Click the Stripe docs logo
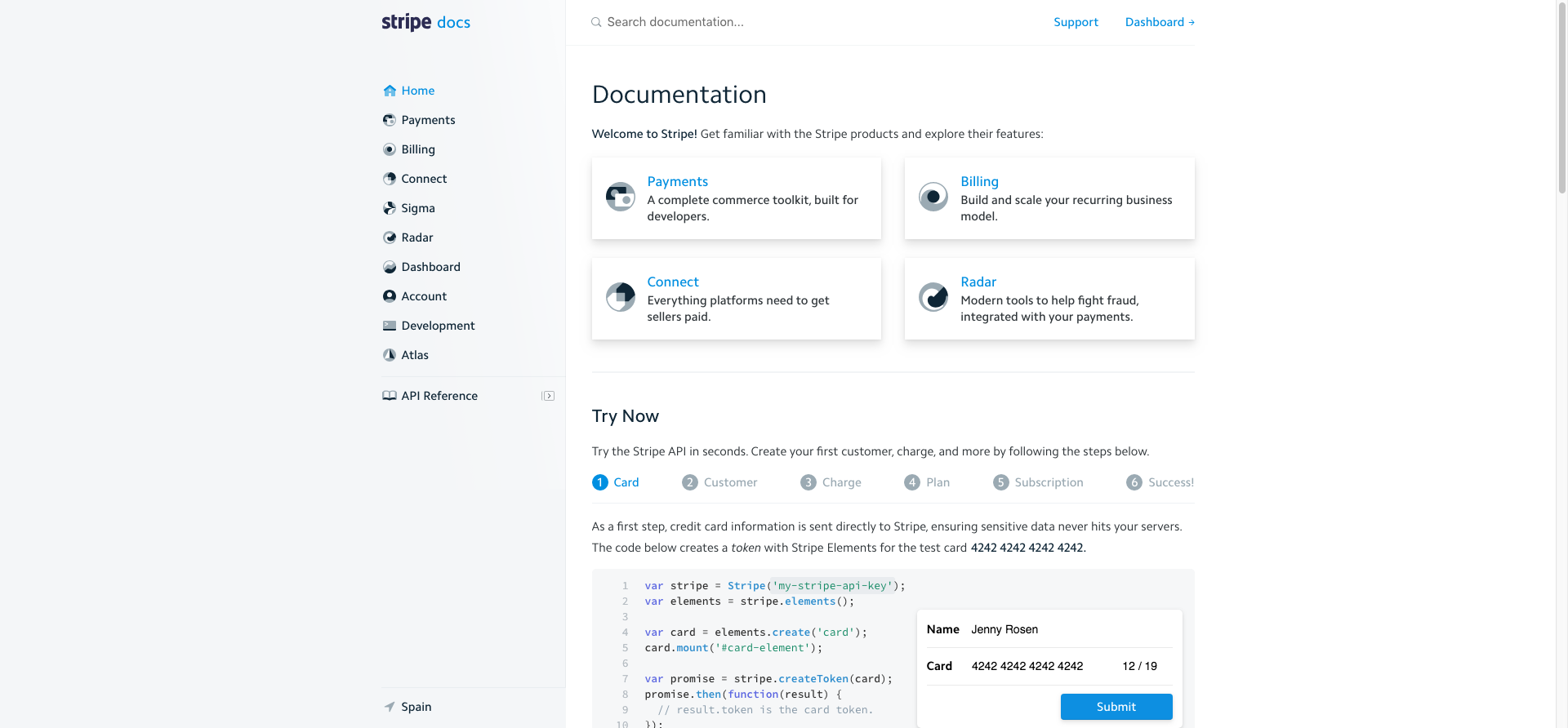This screenshot has width=1568, height=728. [x=425, y=22]
